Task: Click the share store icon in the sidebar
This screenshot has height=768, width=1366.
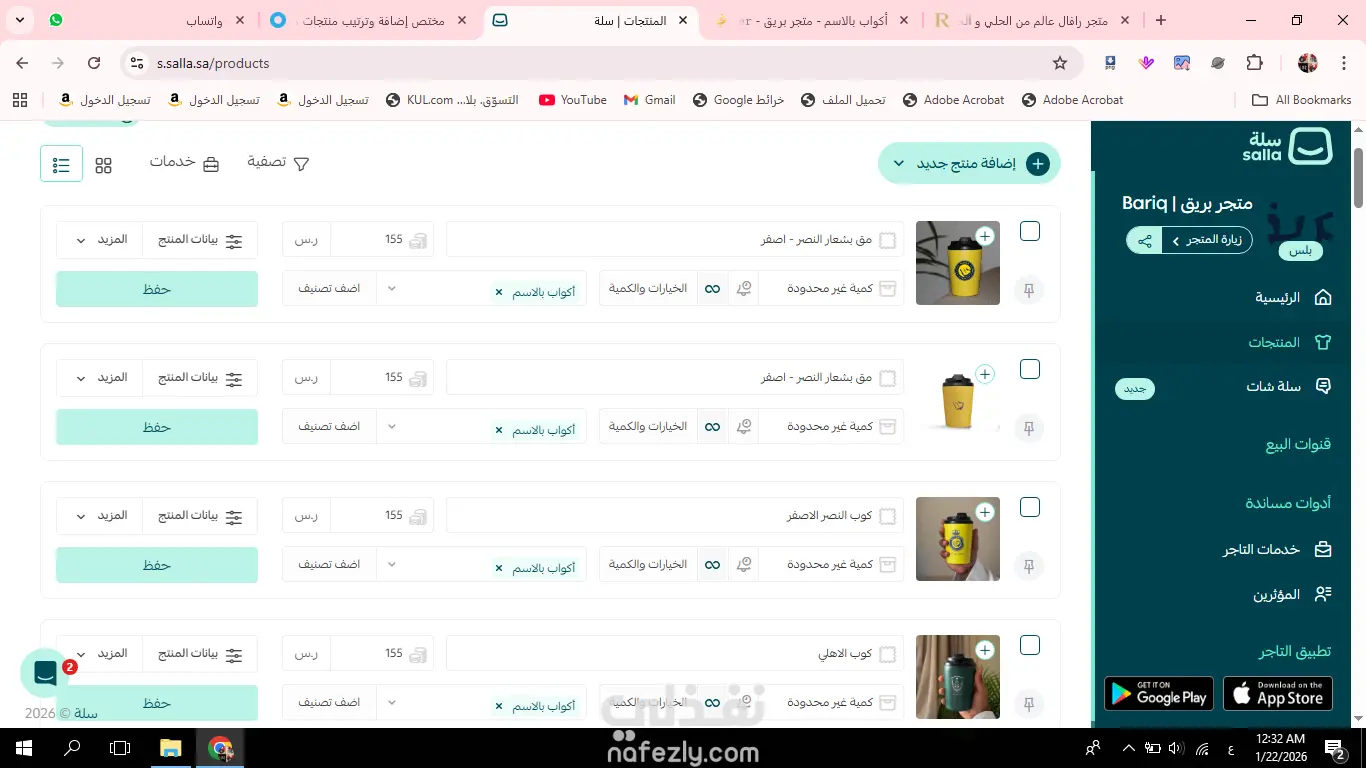Action: point(1144,240)
